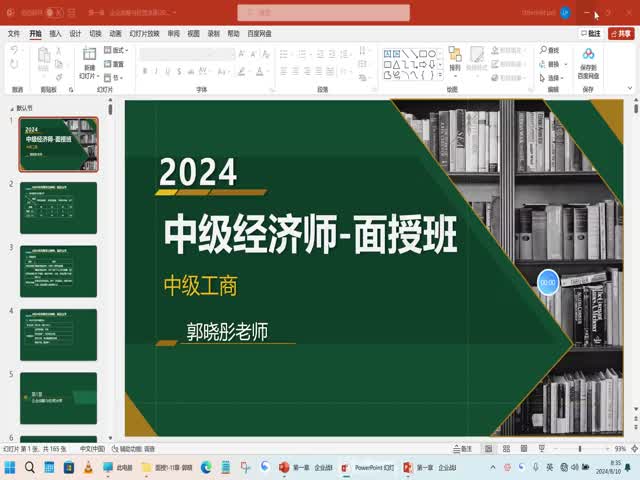The width and height of the screenshot is (640, 480).
Task: Click the Increase Font Size icon
Action: click(x=242, y=53)
